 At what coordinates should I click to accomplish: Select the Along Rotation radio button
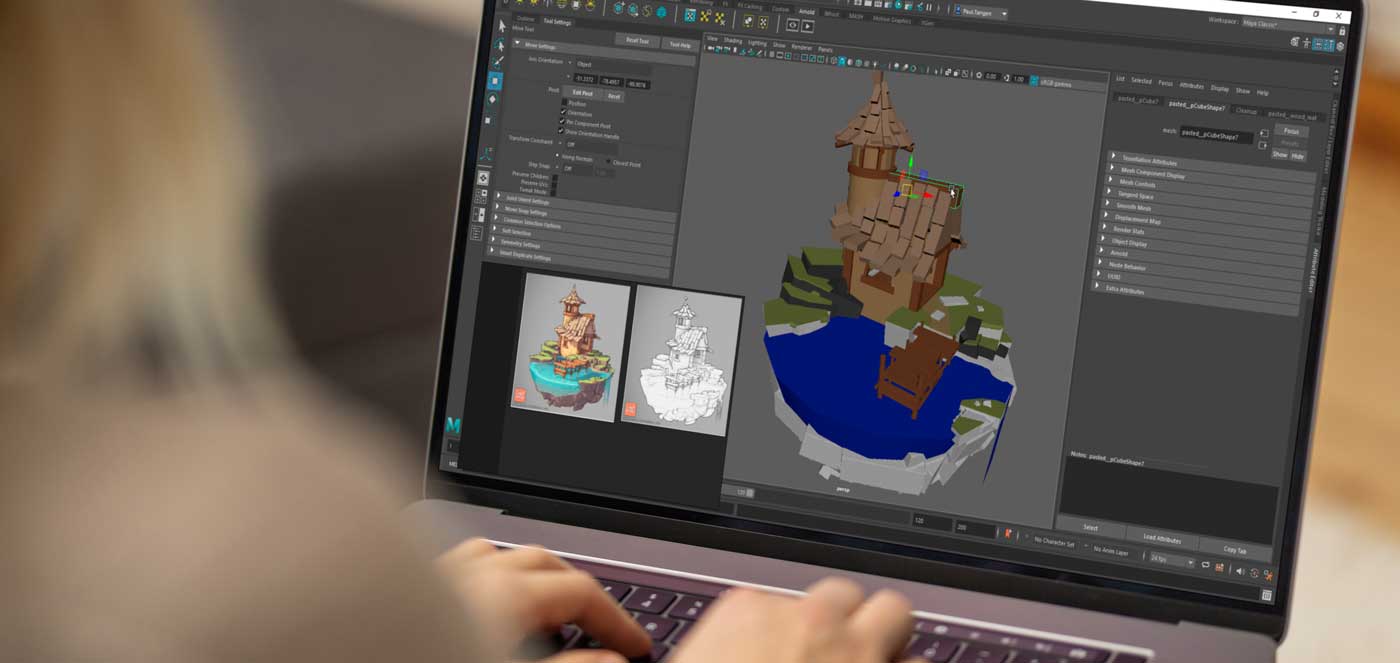(557, 155)
